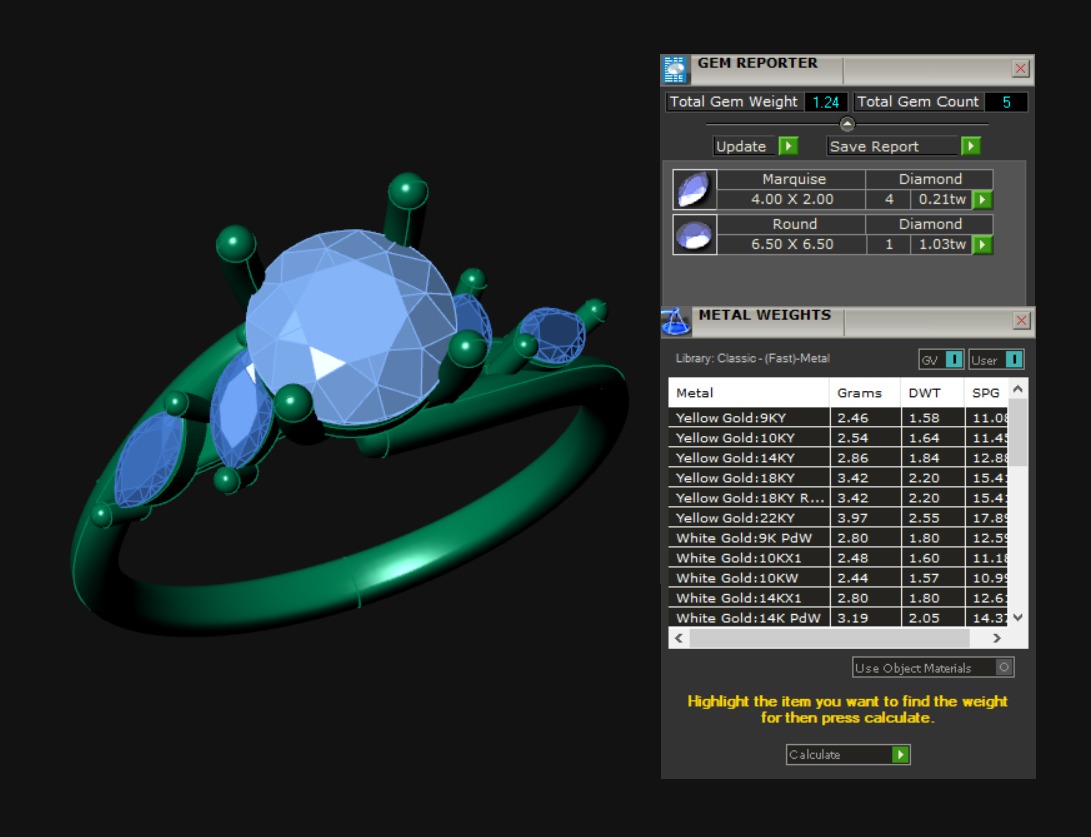Click green arrow next to Save Report

[971, 146]
